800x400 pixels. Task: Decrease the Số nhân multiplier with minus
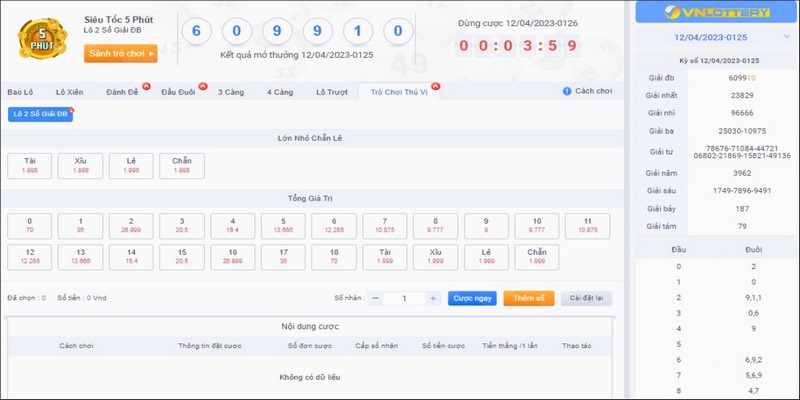pos(375,298)
